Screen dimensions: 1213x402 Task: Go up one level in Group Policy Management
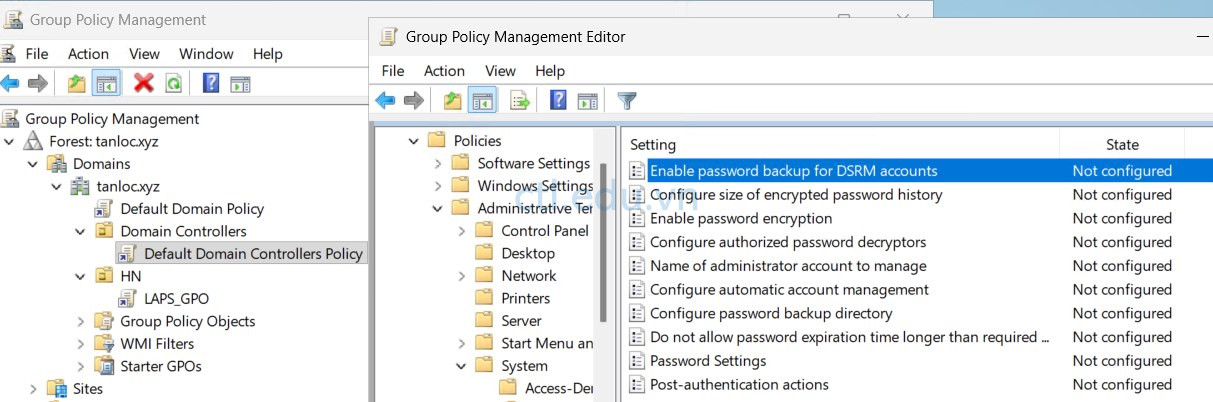[77, 83]
